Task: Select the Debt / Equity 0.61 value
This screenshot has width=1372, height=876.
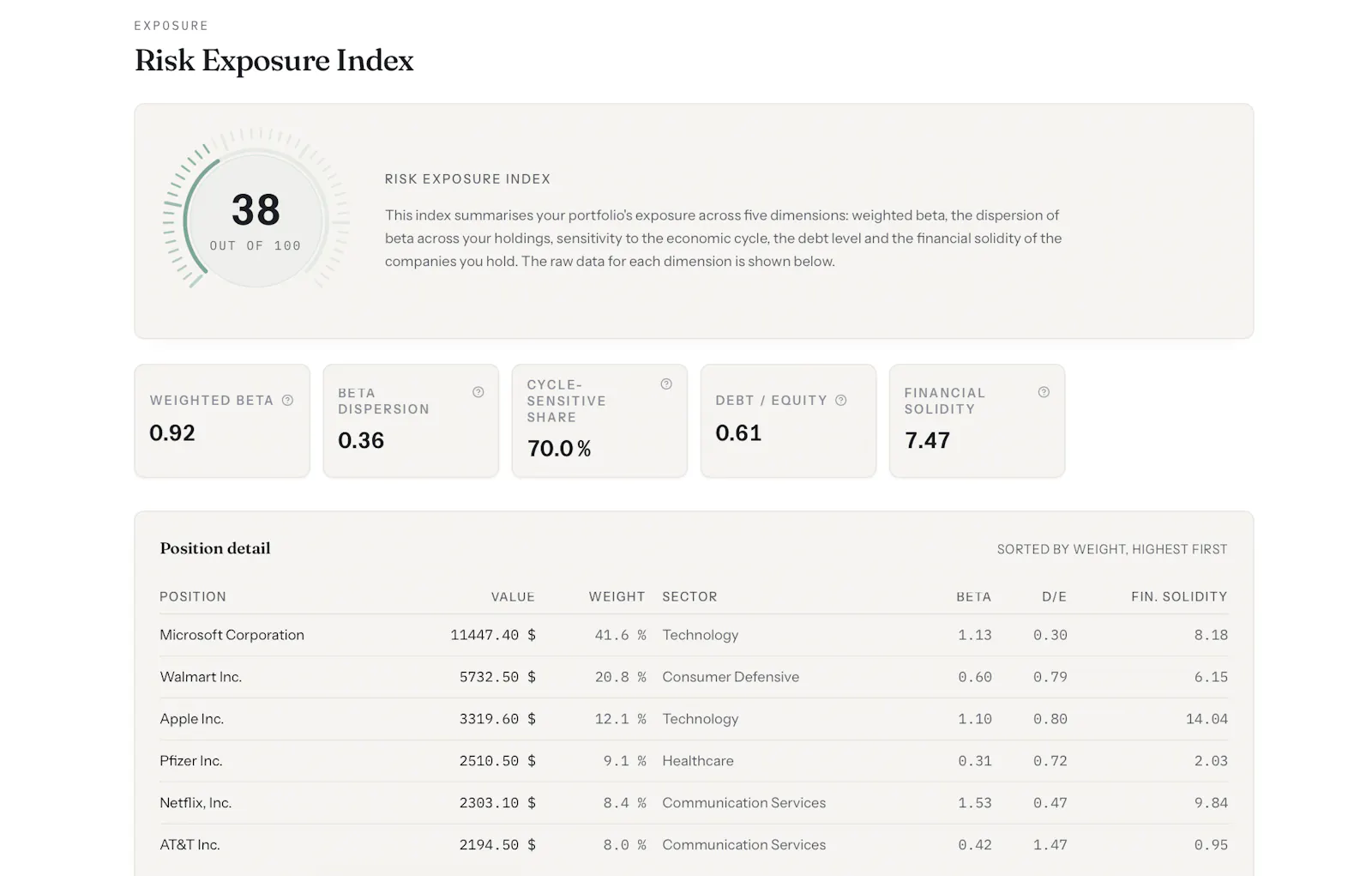Action: point(738,432)
